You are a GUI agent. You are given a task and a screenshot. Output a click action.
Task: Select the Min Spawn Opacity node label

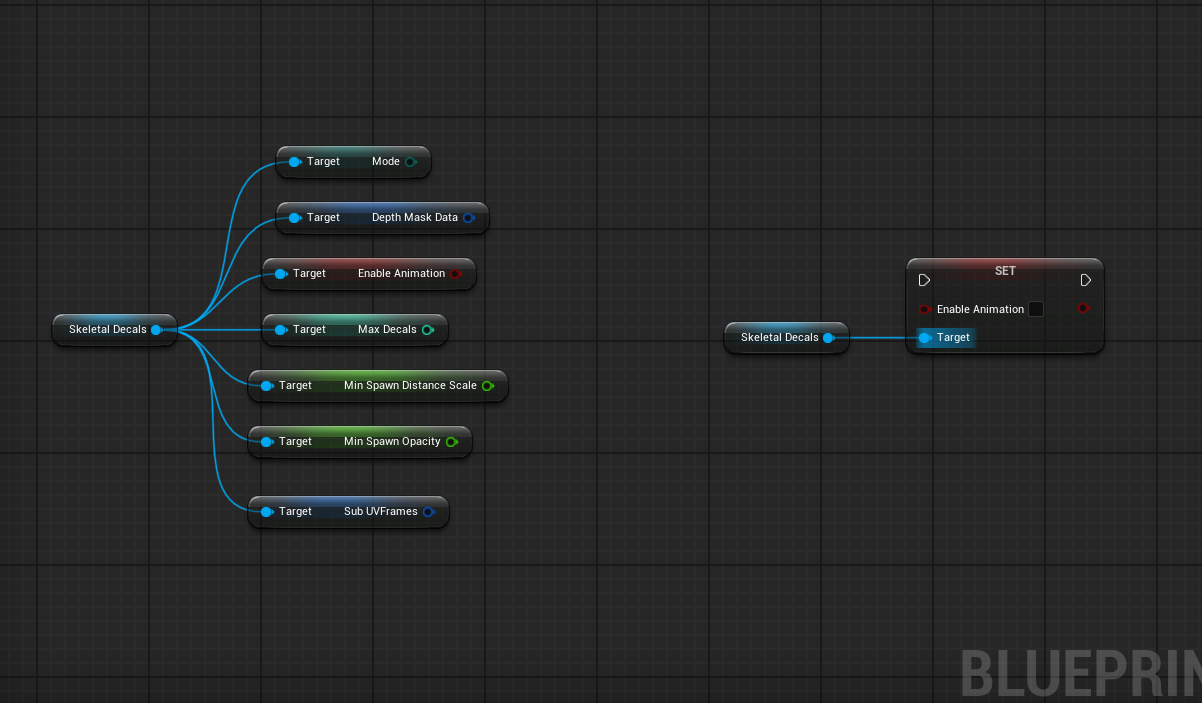(392, 442)
